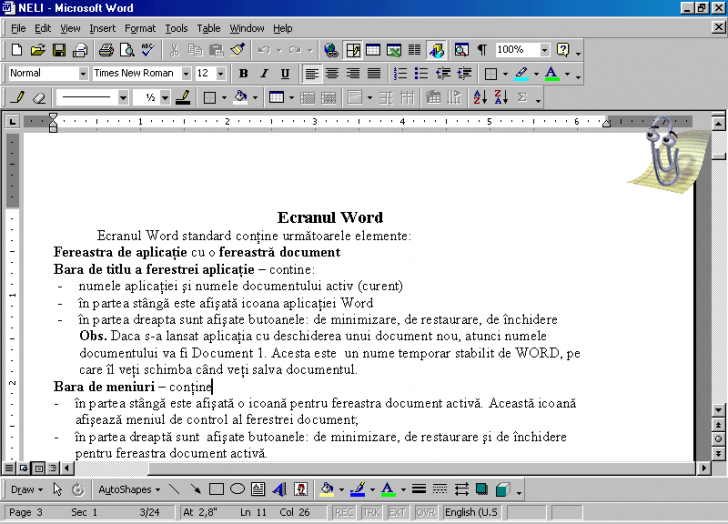Image resolution: width=728 pixels, height=524 pixels.
Task: Toggle show/hide paragraph marks
Action: pos(482,50)
